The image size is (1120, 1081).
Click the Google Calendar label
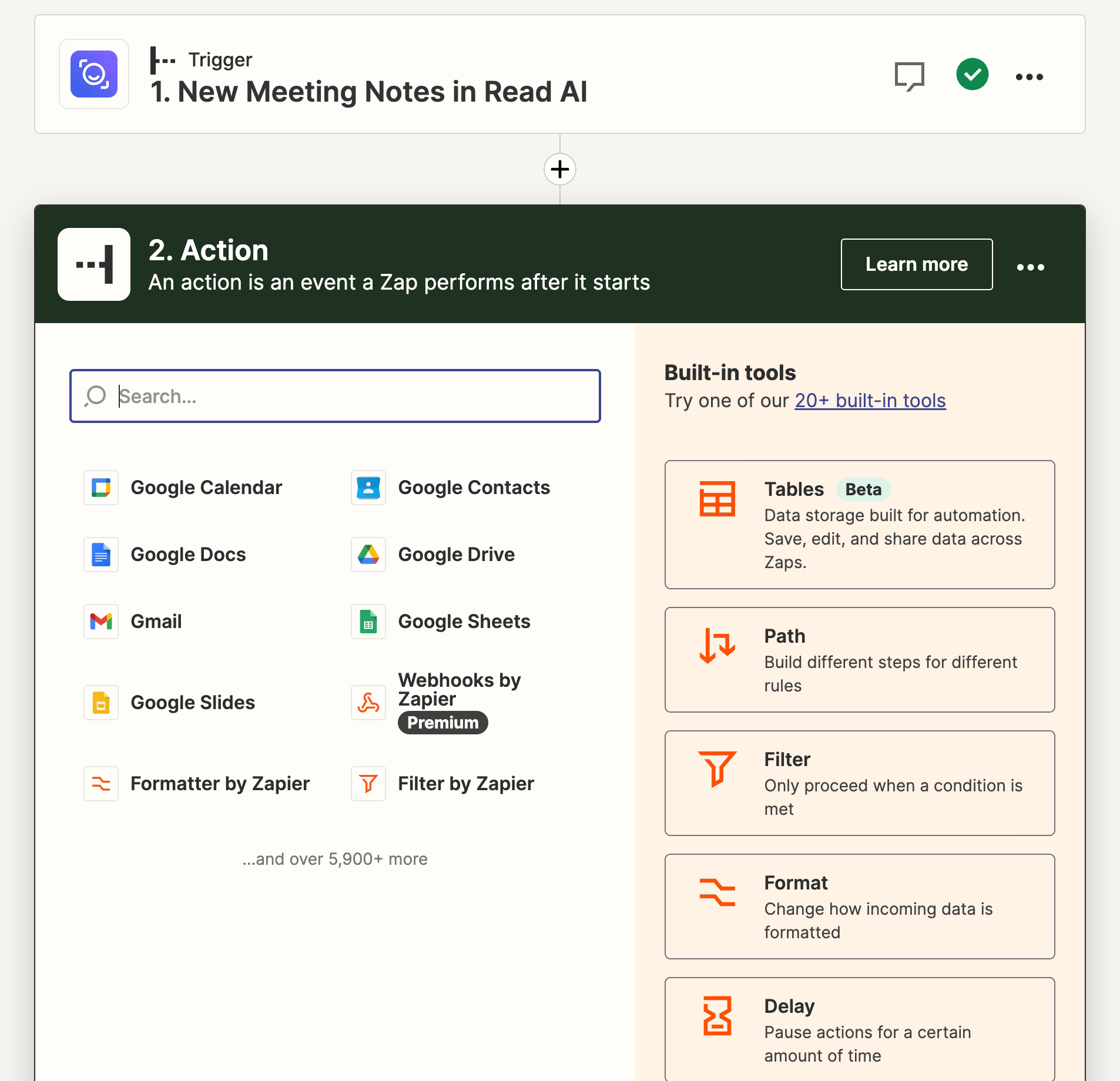coord(206,488)
